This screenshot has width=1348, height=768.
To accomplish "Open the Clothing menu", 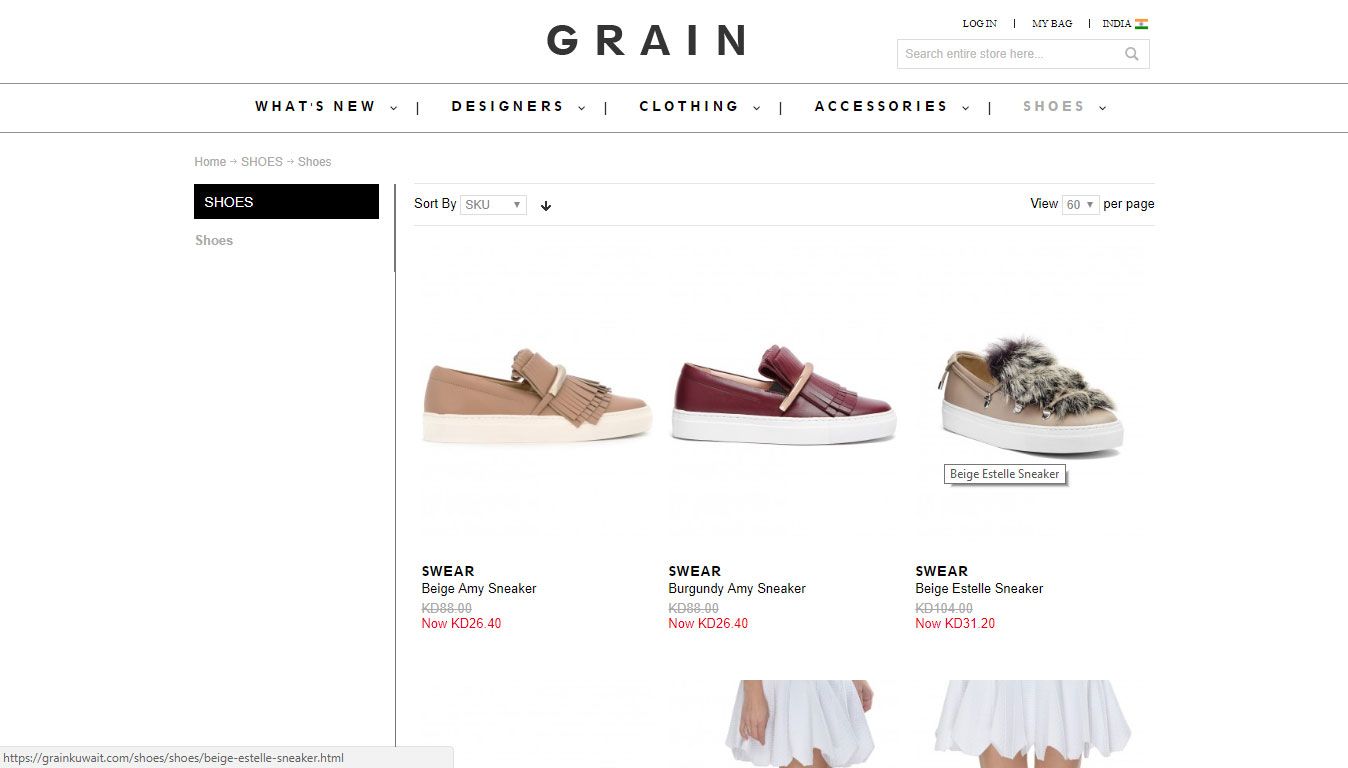I will (689, 106).
